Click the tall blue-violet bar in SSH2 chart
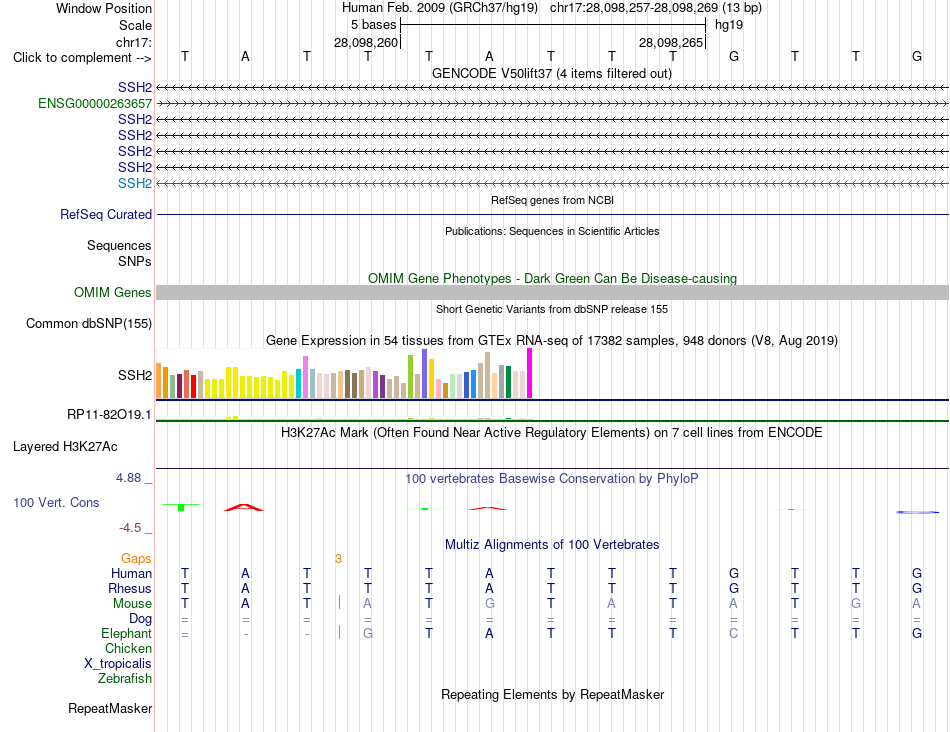Image resolution: width=950 pixels, height=732 pixels. [425, 373]
